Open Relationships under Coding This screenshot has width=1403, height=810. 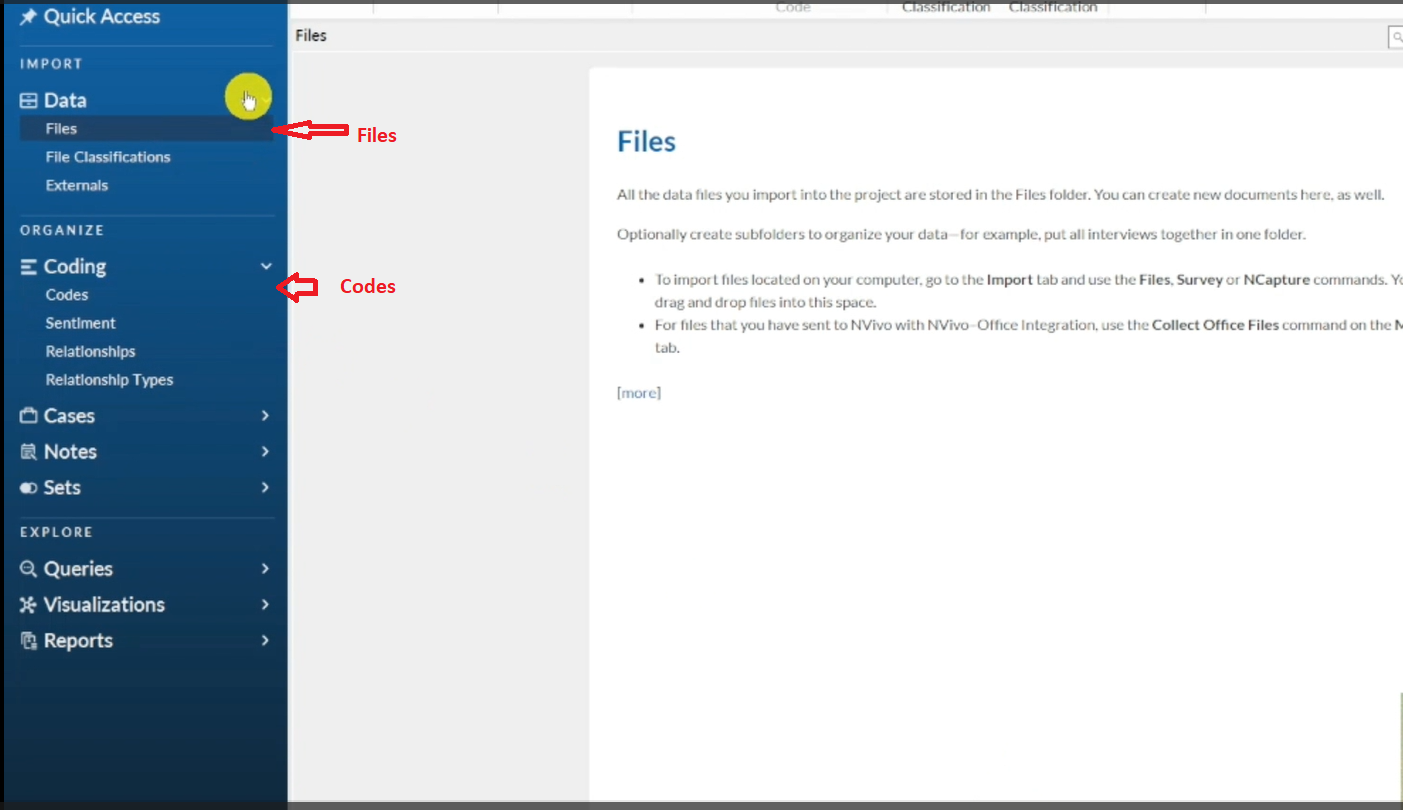(x=91, y=352)
